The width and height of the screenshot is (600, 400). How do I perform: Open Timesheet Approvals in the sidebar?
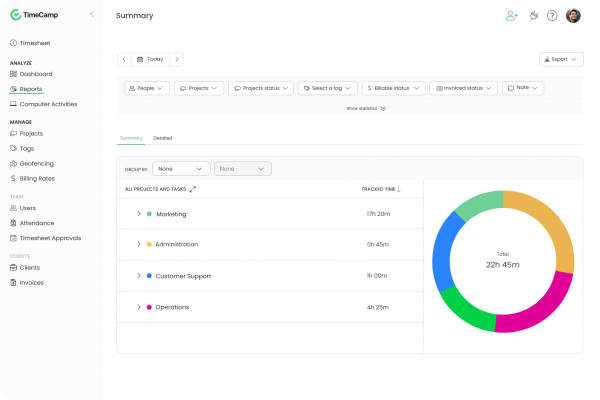50,238
